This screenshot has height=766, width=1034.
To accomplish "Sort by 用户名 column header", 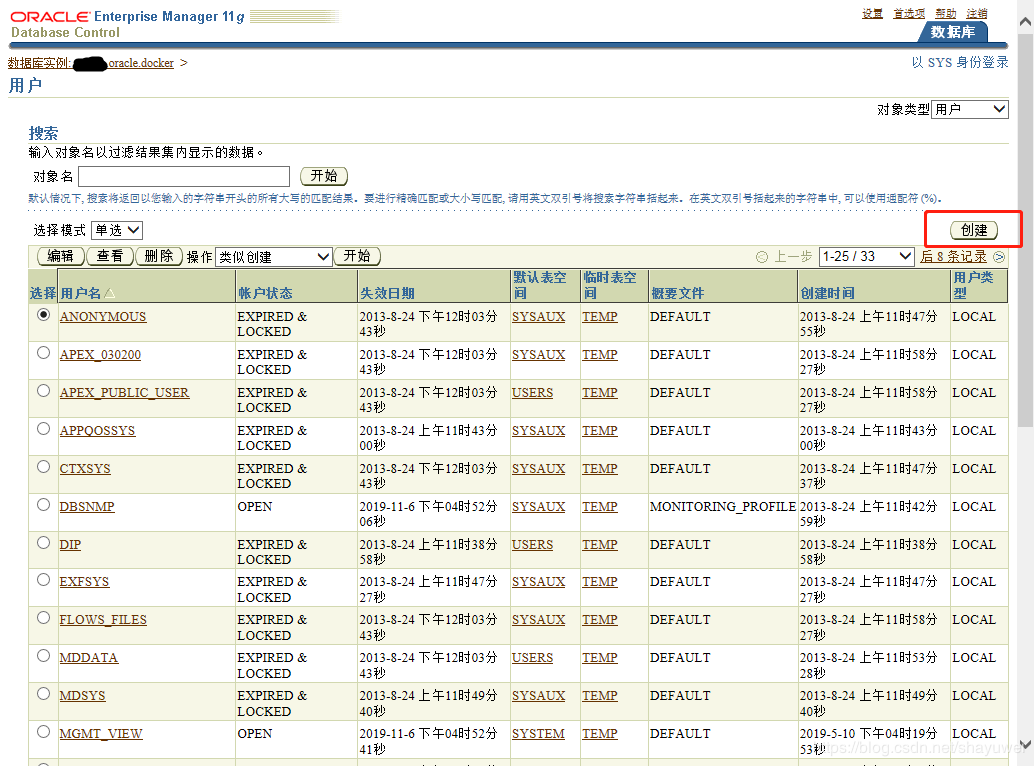I will (x=80, y=293).
